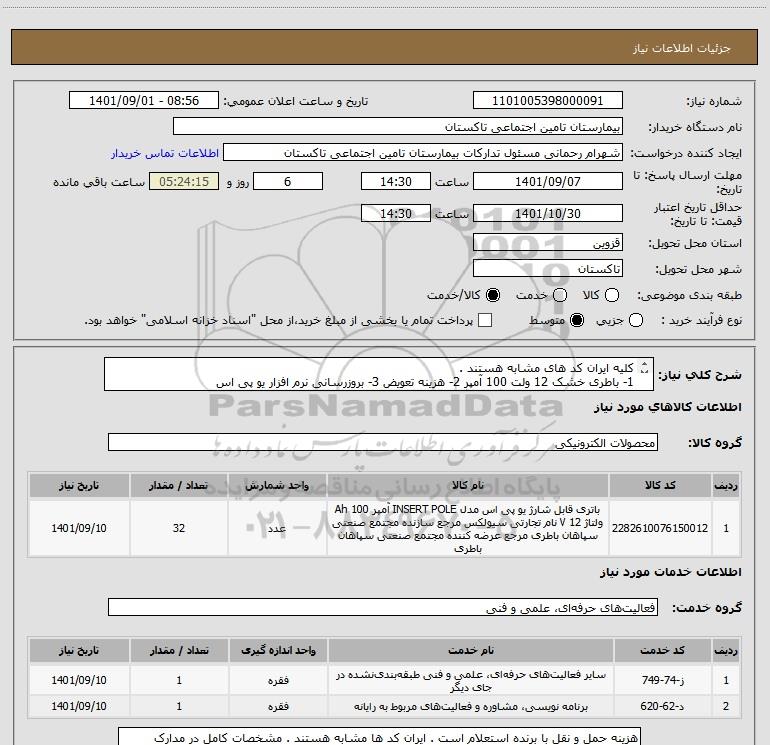The image size is (770, 745).
Task: Select the متوسط purchase type radio
Action: coord(577,321)
